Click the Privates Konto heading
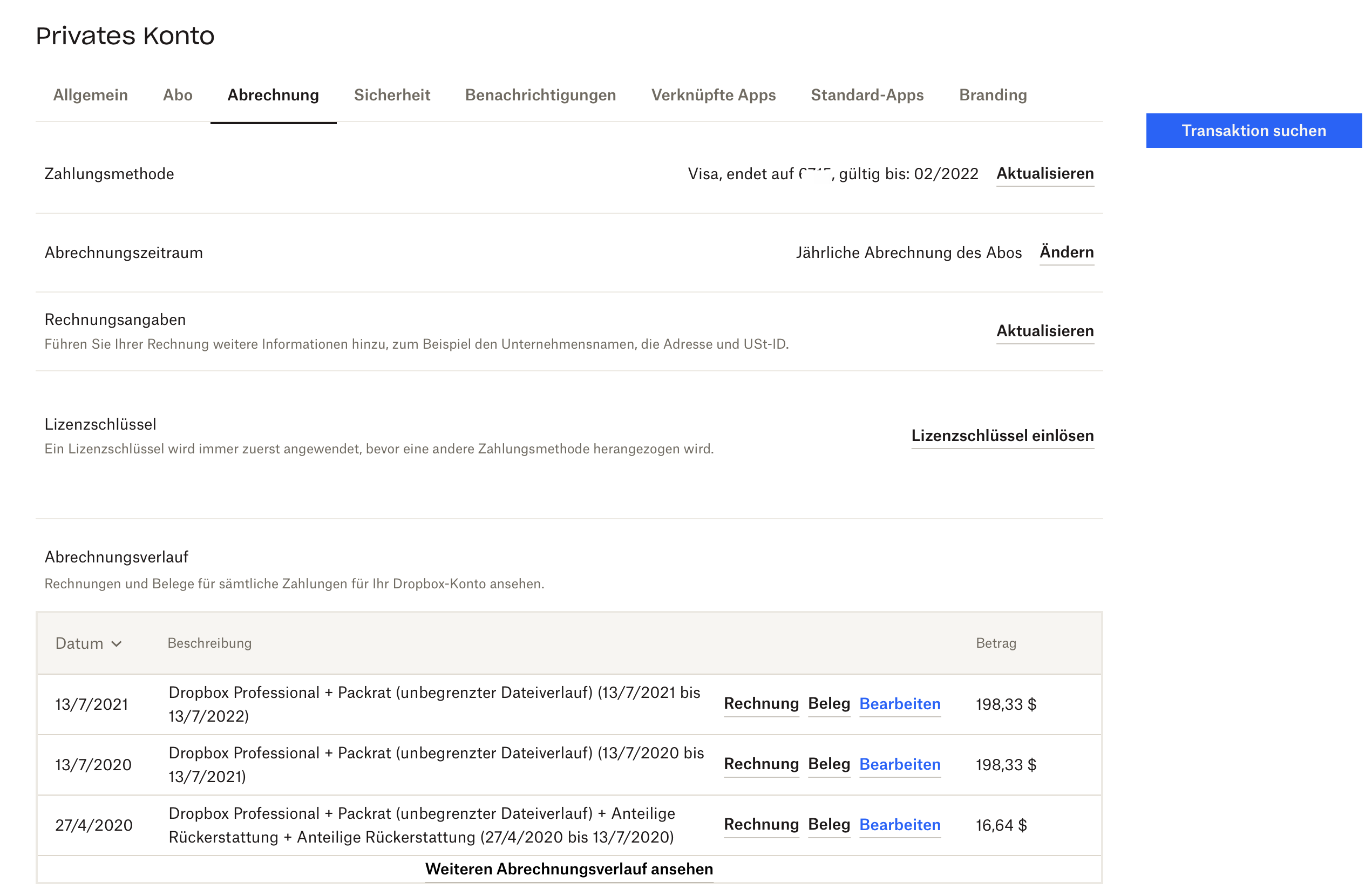Screen dimensions: 1372x896 [x=125, y=36]
